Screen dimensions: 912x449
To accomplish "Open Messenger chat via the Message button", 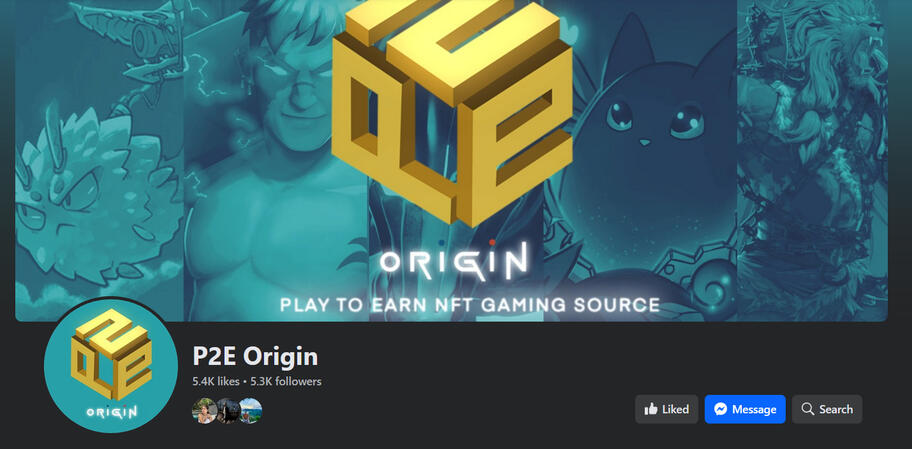I will (x=745, y=409).
